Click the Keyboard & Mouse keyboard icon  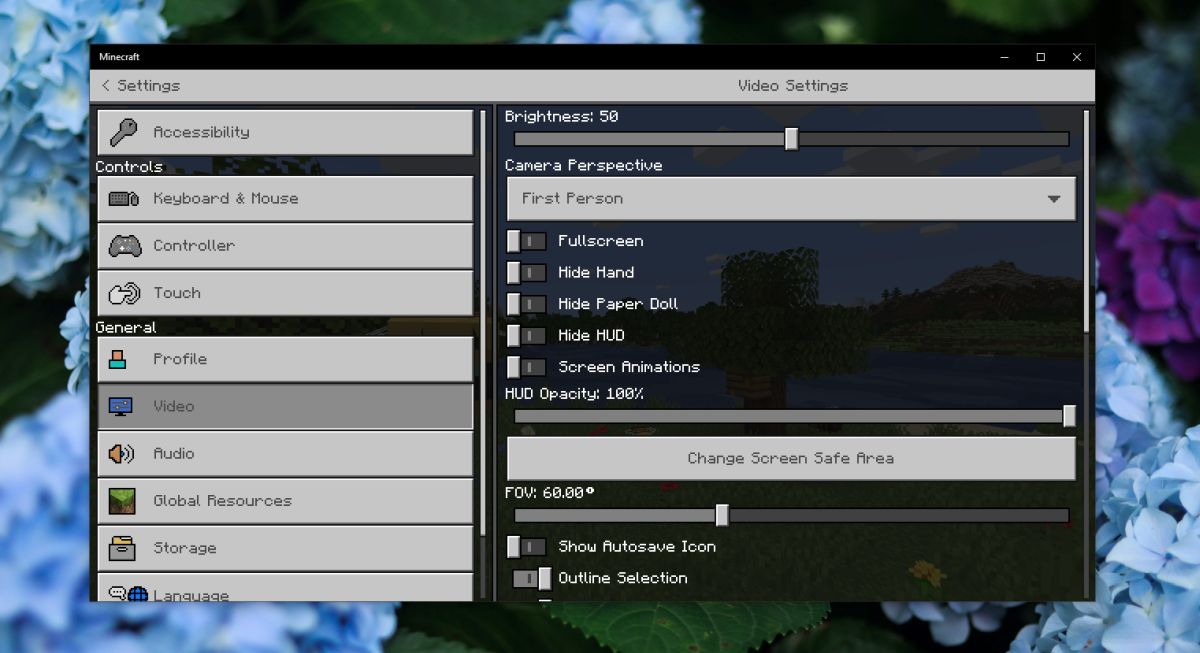tap(124, 198)
